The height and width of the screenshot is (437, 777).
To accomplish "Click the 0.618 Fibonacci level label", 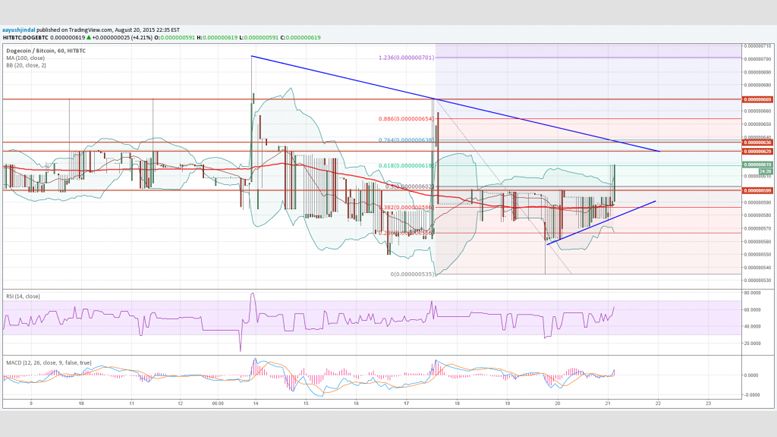I will [406, 166].
